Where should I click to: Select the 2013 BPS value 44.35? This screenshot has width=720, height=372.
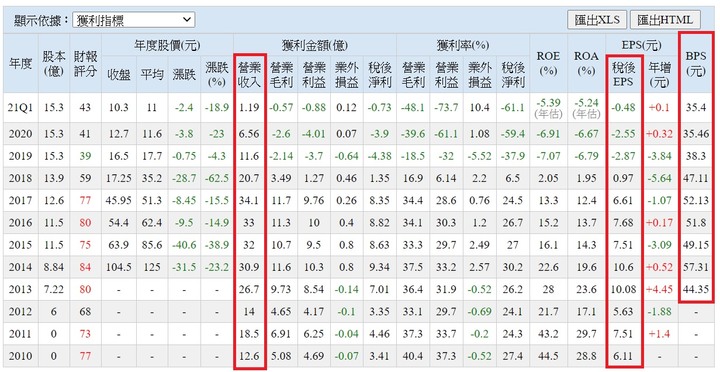pos(696,289)
